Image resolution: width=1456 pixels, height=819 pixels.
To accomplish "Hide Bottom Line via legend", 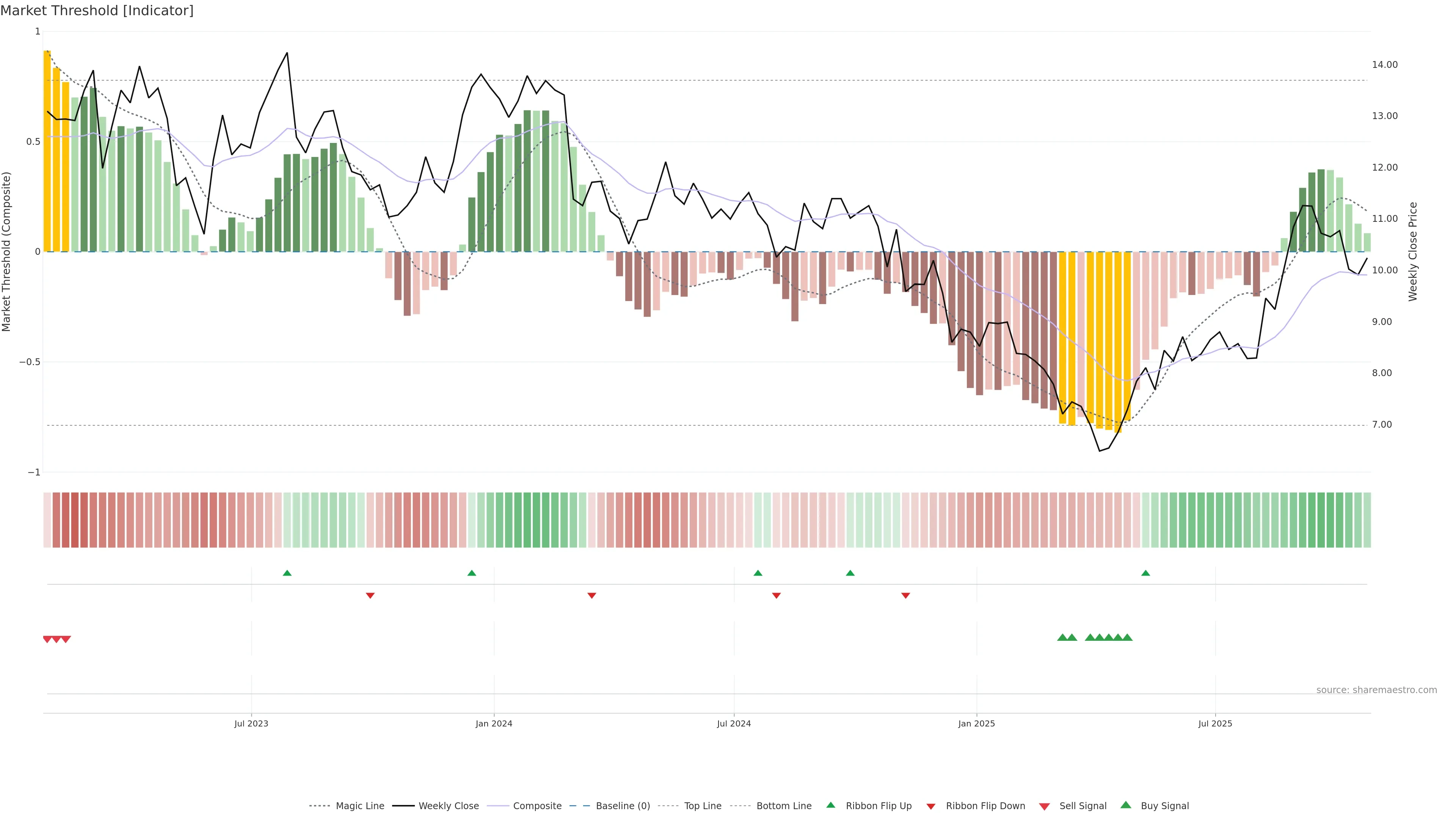I will (783, 806).
